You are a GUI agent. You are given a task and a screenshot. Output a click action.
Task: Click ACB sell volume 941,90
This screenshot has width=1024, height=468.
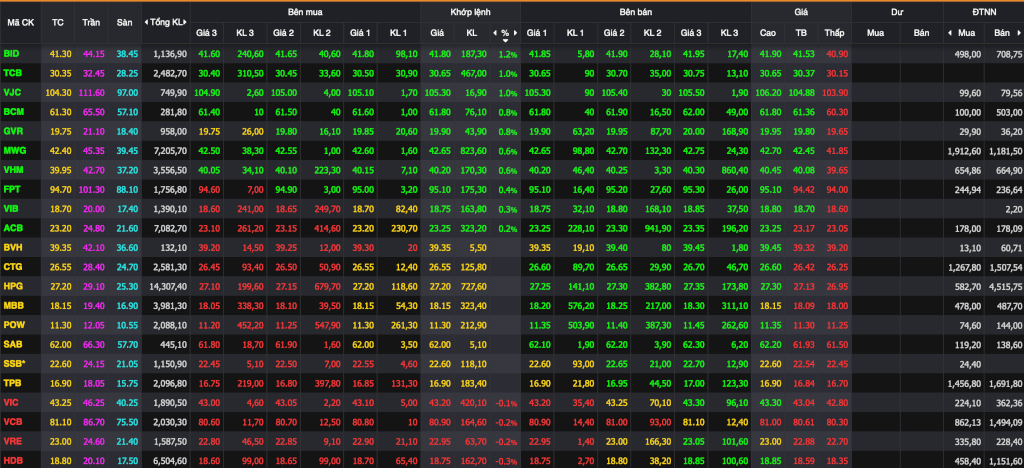click(x=656, y=228)
